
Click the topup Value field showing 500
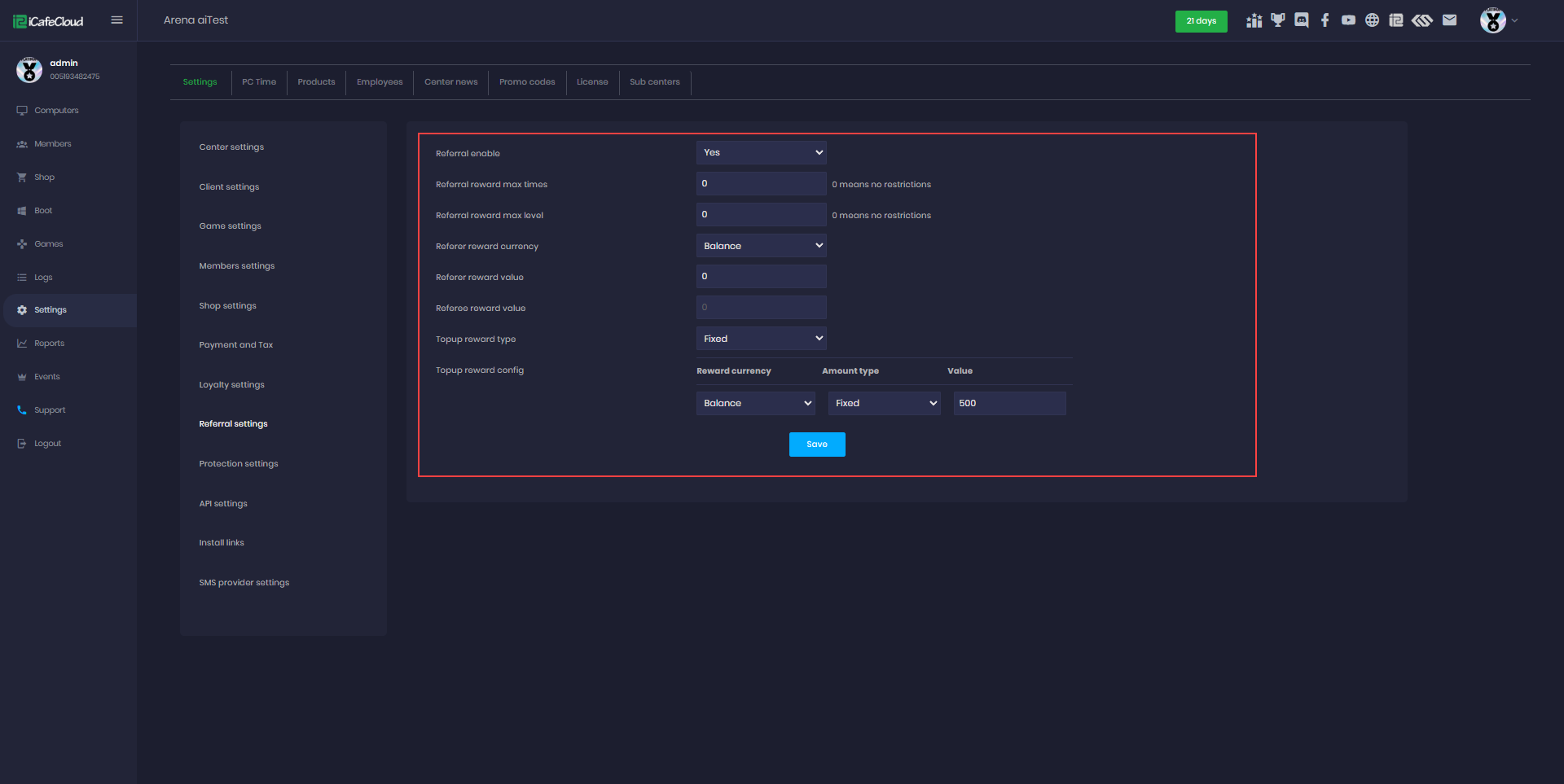(x=1009, y=403)
